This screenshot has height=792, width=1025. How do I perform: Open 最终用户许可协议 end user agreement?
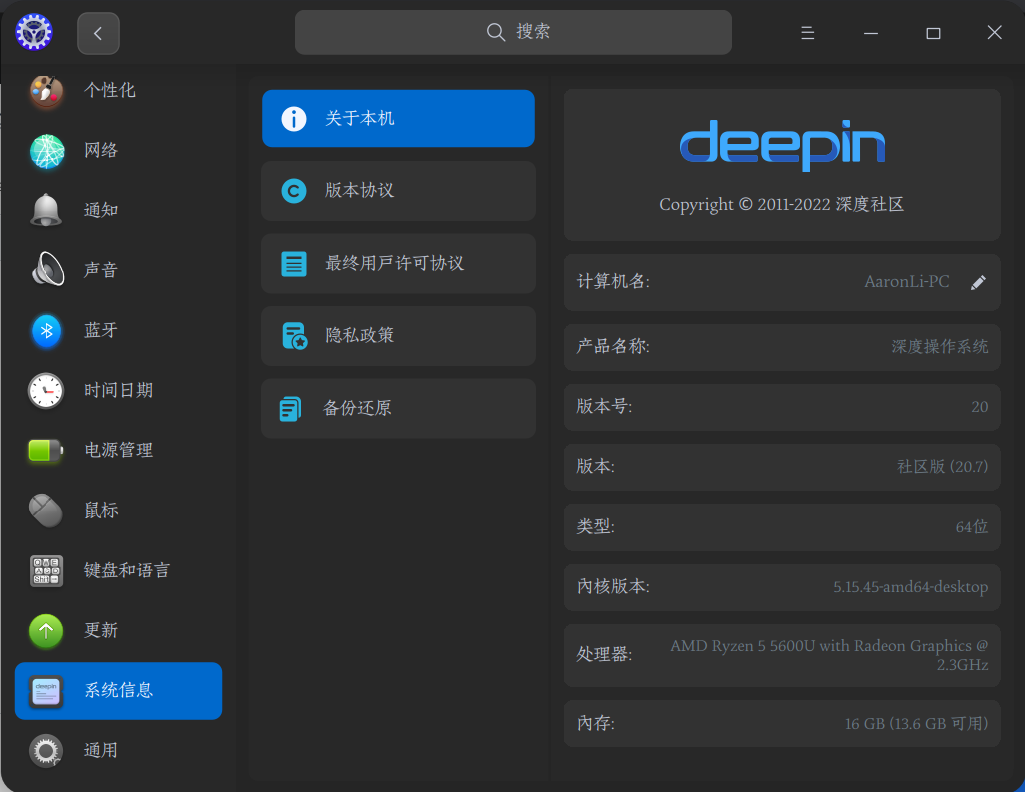(x=398, y=264)
